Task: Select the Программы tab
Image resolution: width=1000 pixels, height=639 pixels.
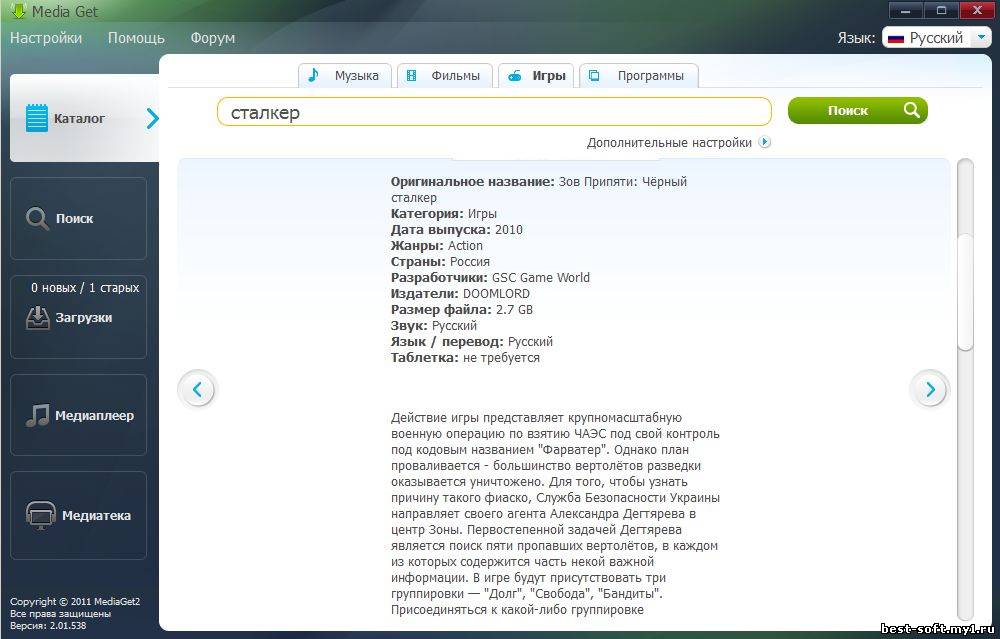Action: pos(638,76)
